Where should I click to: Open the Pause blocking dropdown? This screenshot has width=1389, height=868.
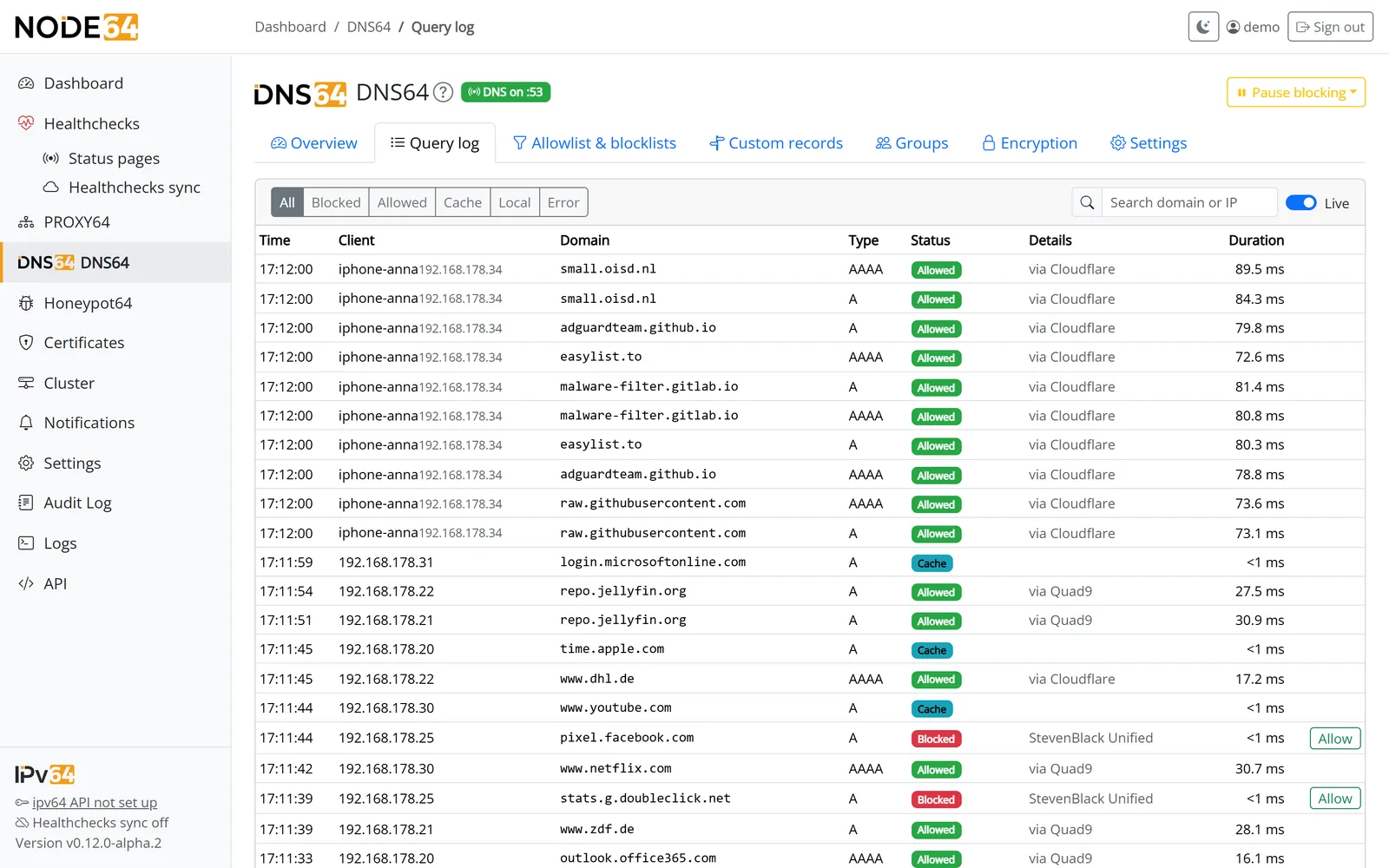pyautogui.click(x=1296, y=92)
